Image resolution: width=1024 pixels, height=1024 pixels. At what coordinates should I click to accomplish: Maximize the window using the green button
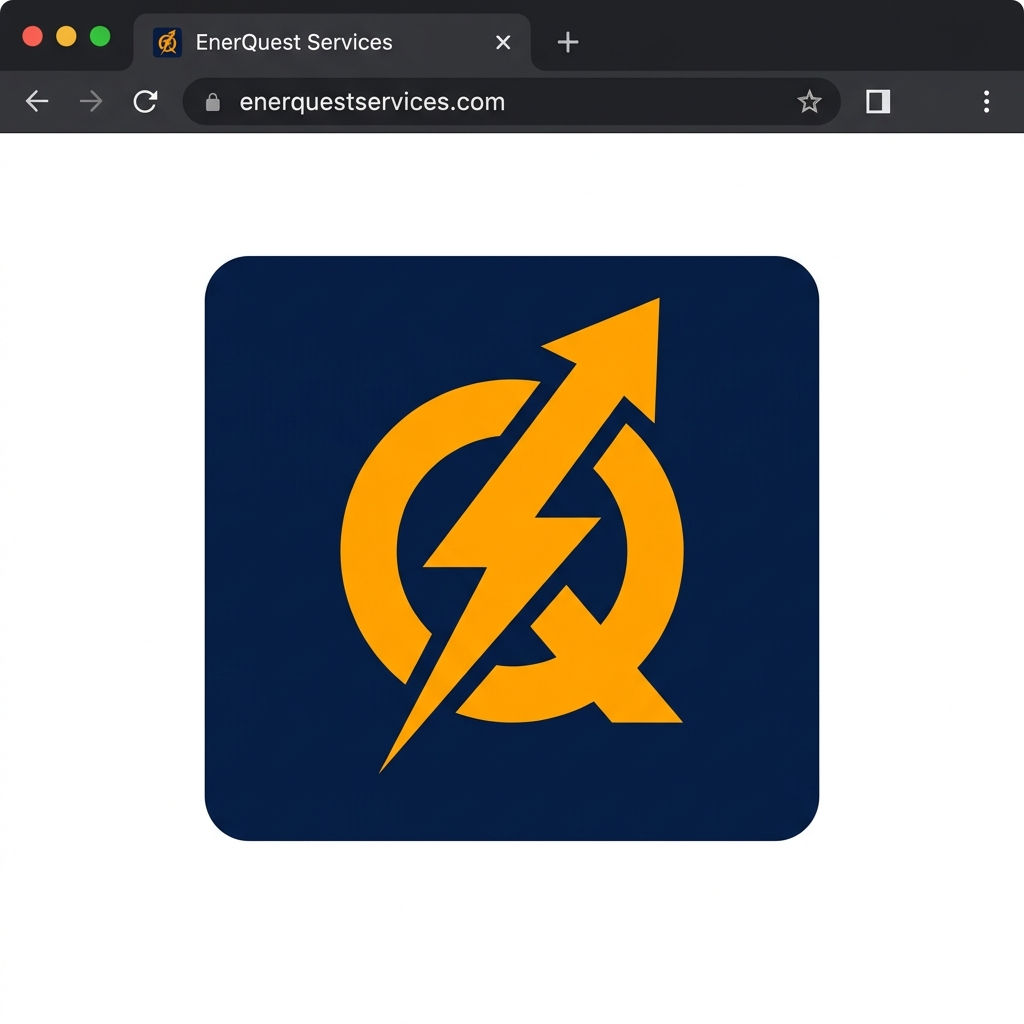100,36
